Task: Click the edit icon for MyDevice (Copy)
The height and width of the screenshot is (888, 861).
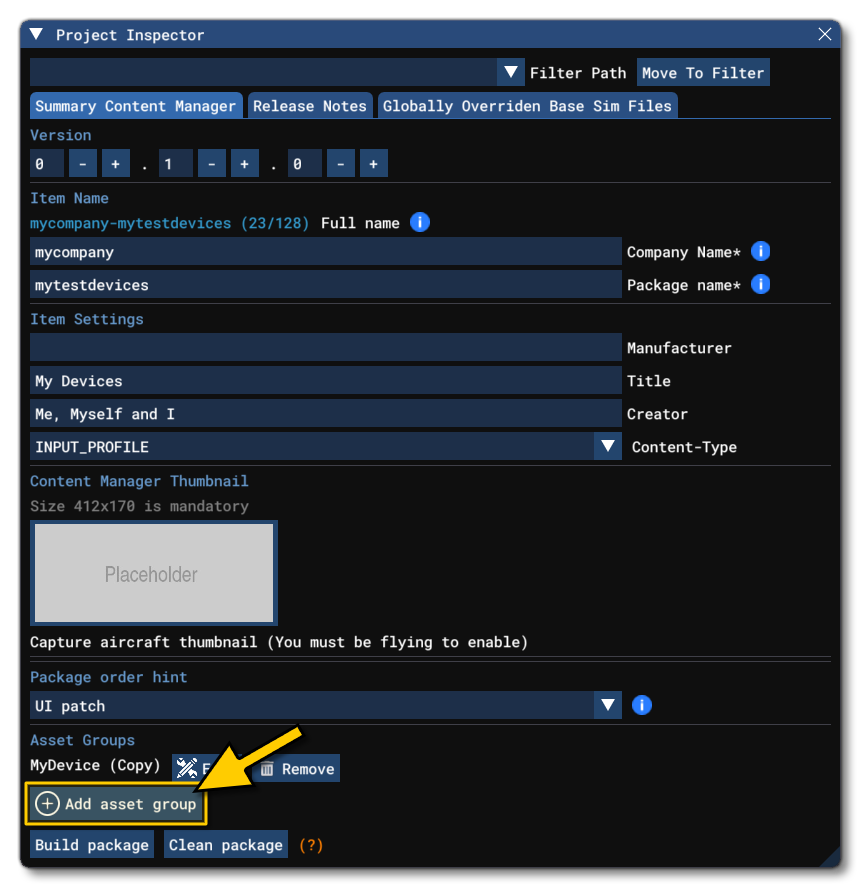Action: tap(185, 768)
